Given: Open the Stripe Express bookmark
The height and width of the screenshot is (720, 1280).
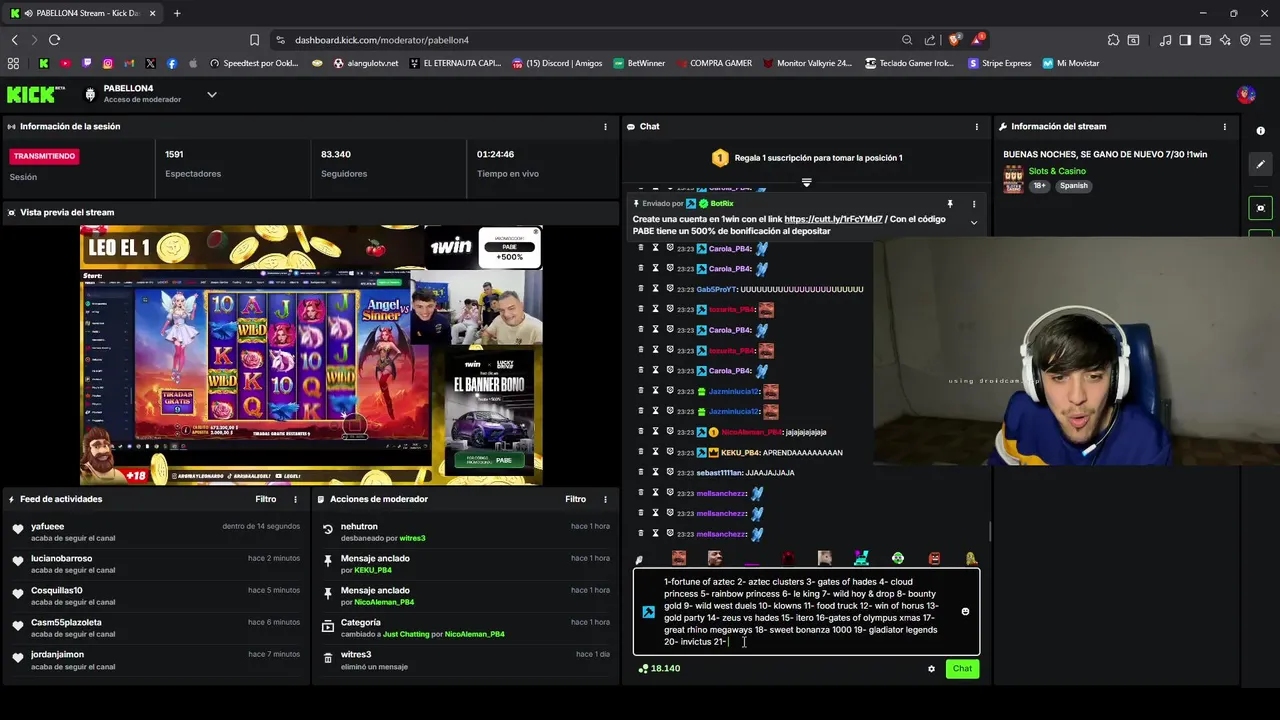Looking at the screenshot, I should [x=999, y=63].
